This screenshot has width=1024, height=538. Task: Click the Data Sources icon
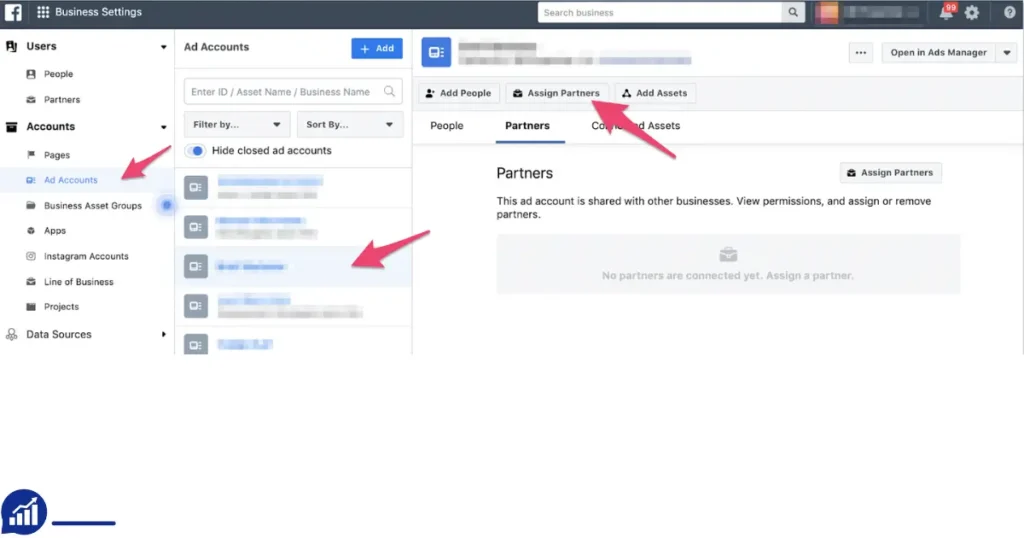[x=12, y=334]
